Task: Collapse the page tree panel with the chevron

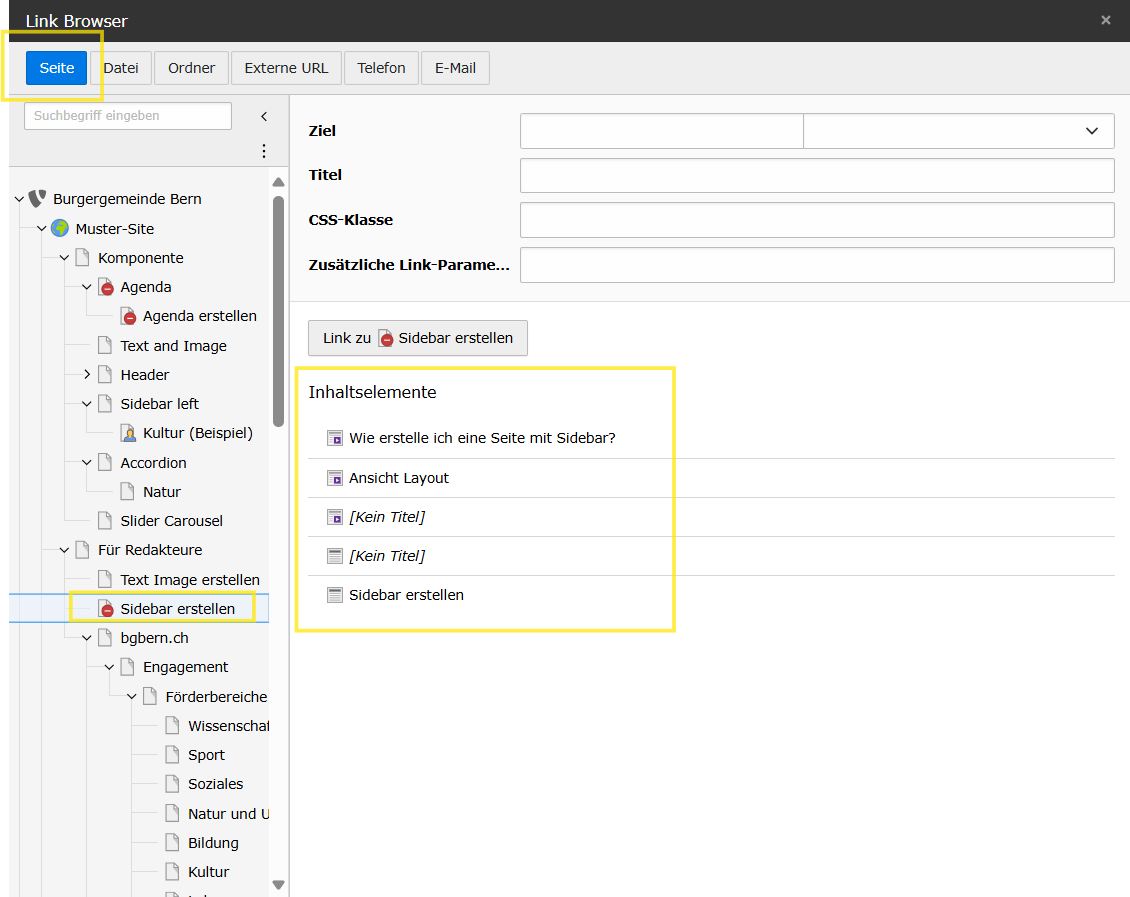Action: pyautogui.click(x=264, y=116)
